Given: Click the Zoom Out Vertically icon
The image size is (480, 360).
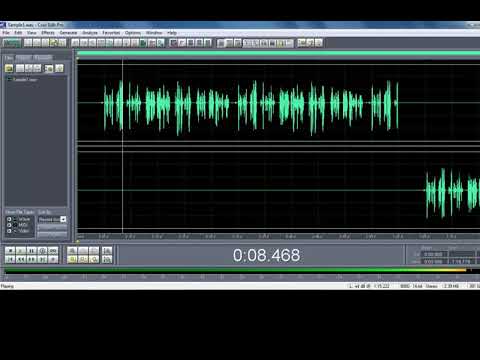Looking at the screenshot, I should 107,259.
